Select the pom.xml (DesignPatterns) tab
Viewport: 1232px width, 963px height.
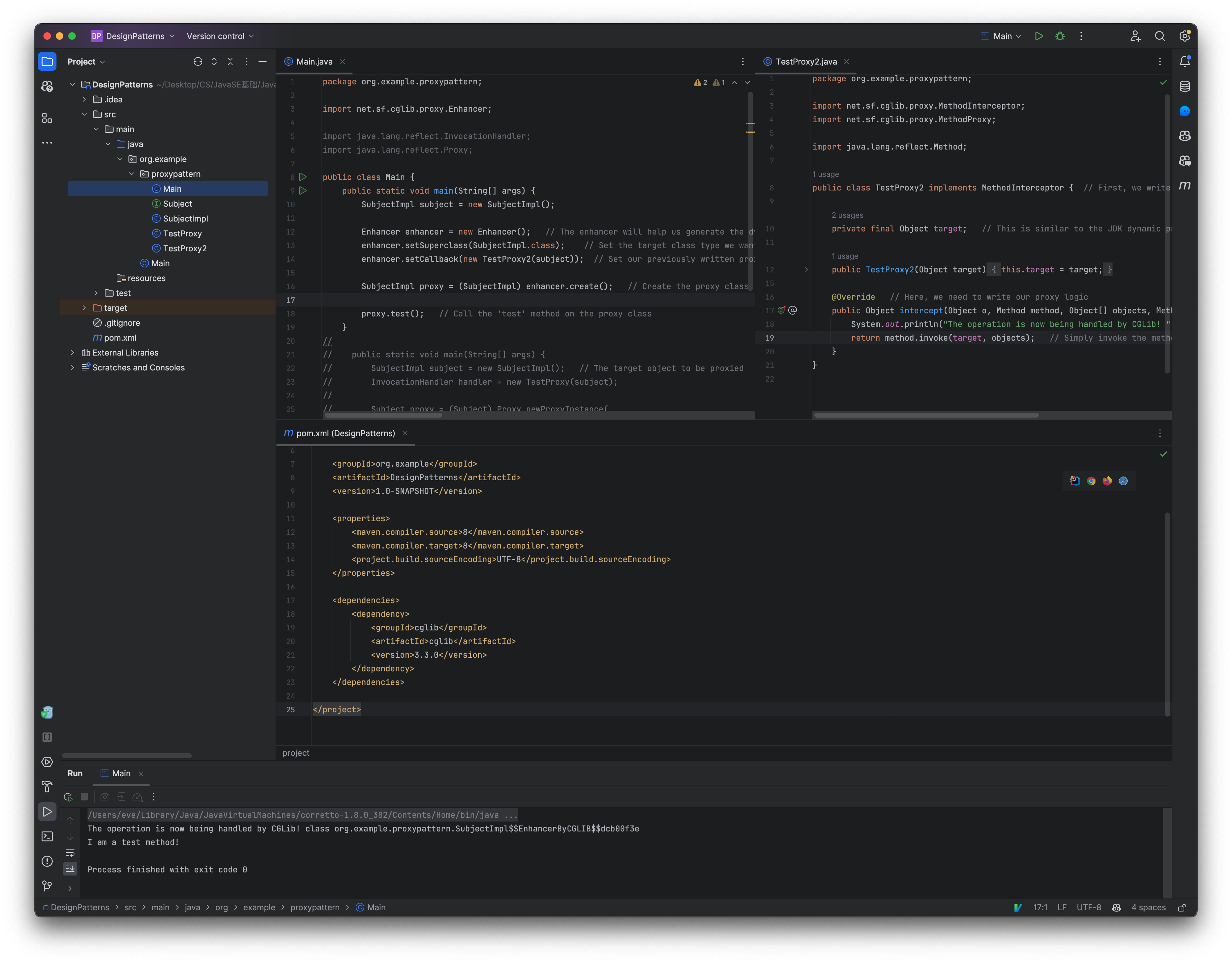coord(345,433)
